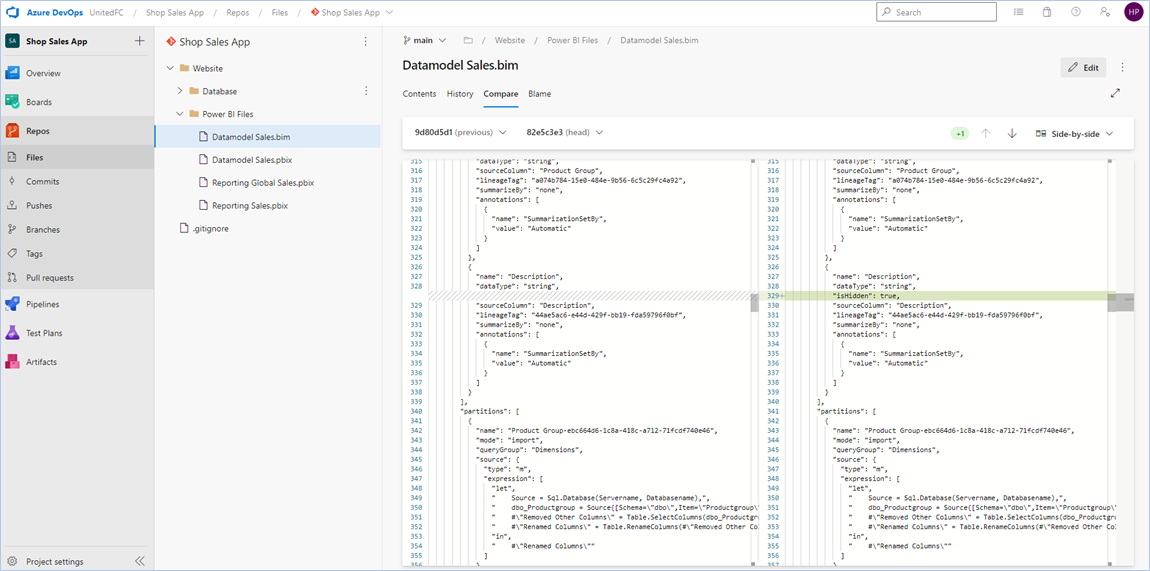
Task: Click the Edit button
Action: 1083,67
